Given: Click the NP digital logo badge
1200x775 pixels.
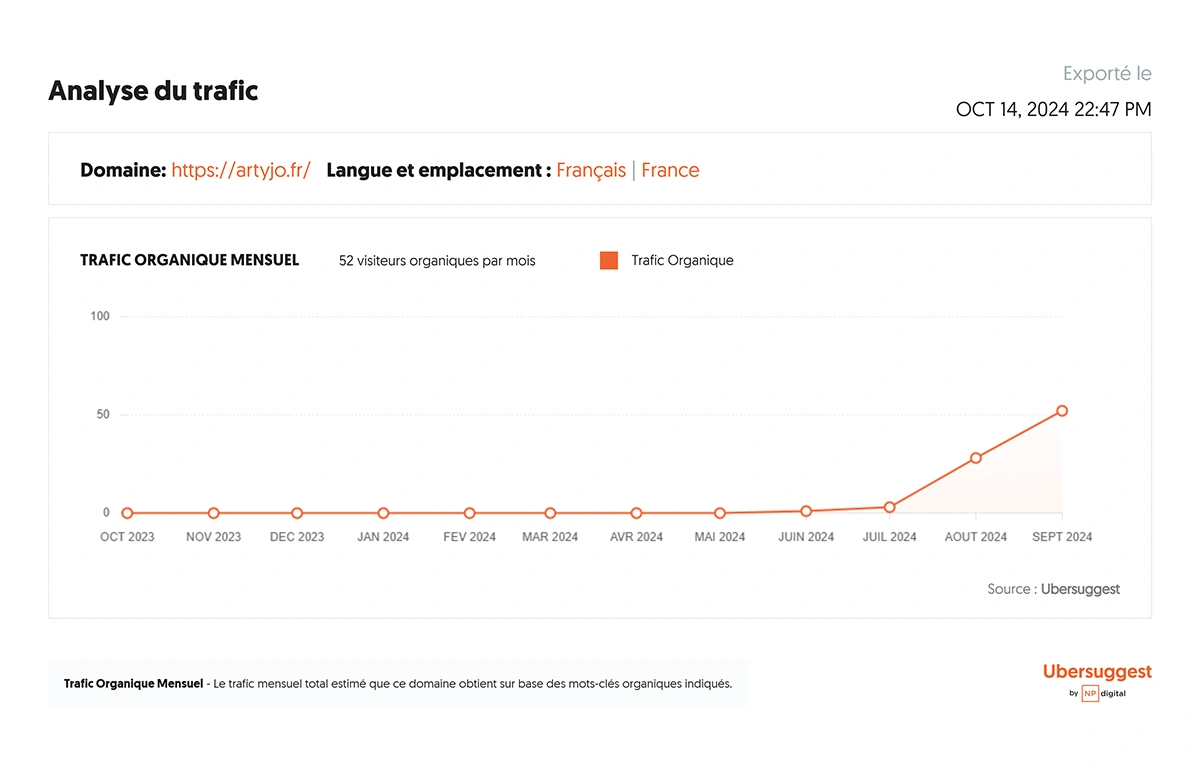Looking at the screenshot, I should coord(1090,694).
